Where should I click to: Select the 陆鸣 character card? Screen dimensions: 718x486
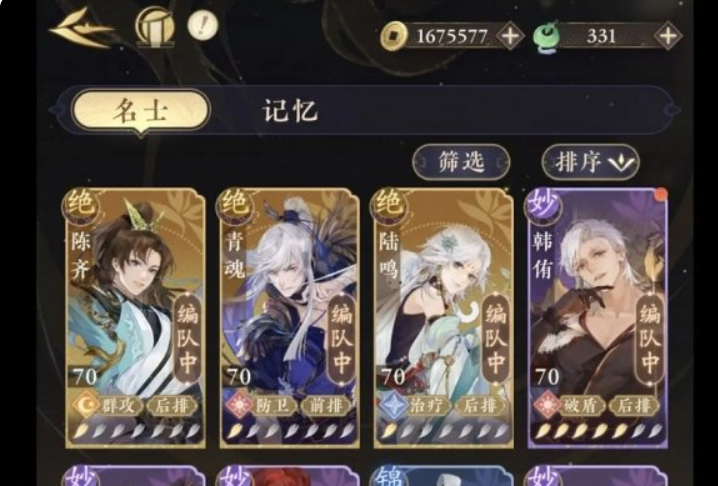(x=442, y=317)
